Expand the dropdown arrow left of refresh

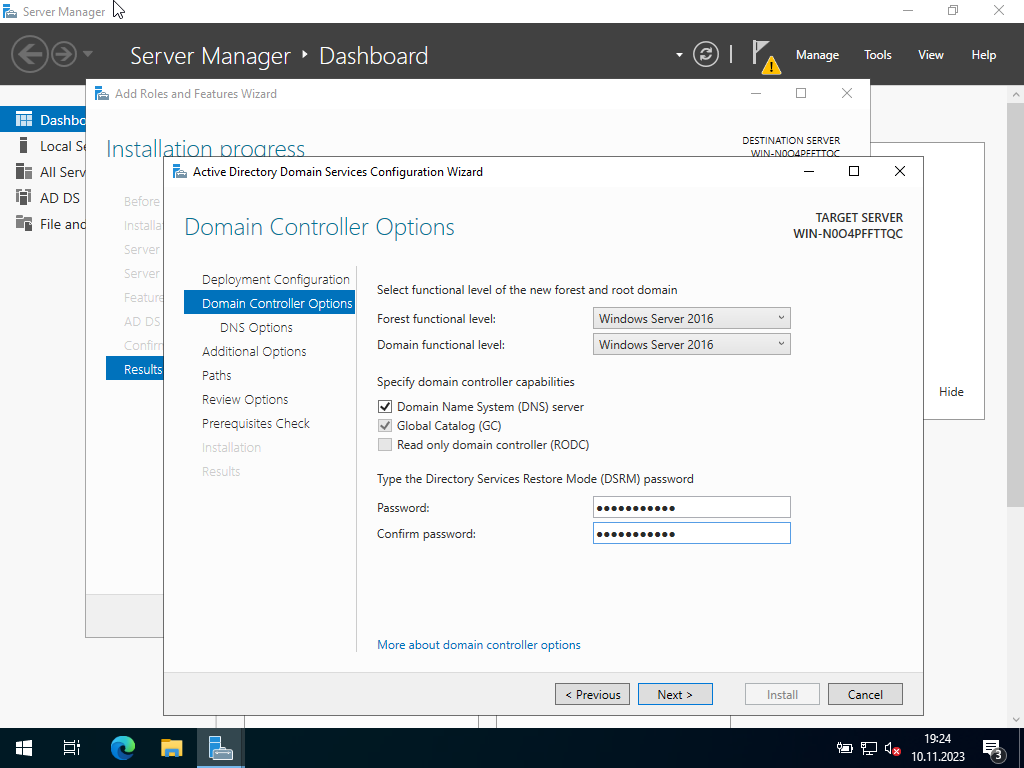coord(679,55)
